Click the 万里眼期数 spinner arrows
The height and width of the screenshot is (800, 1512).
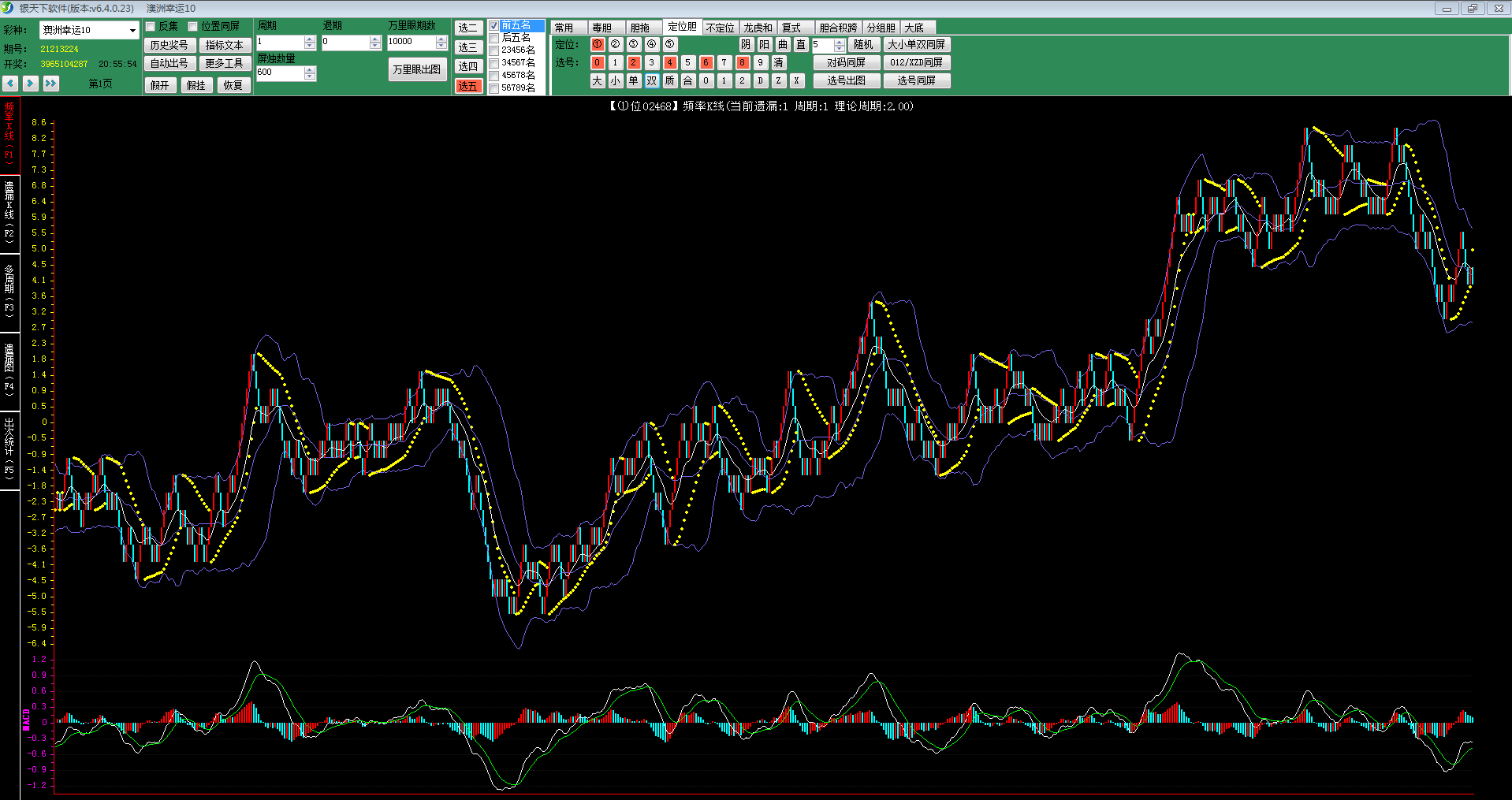[441, 42]
